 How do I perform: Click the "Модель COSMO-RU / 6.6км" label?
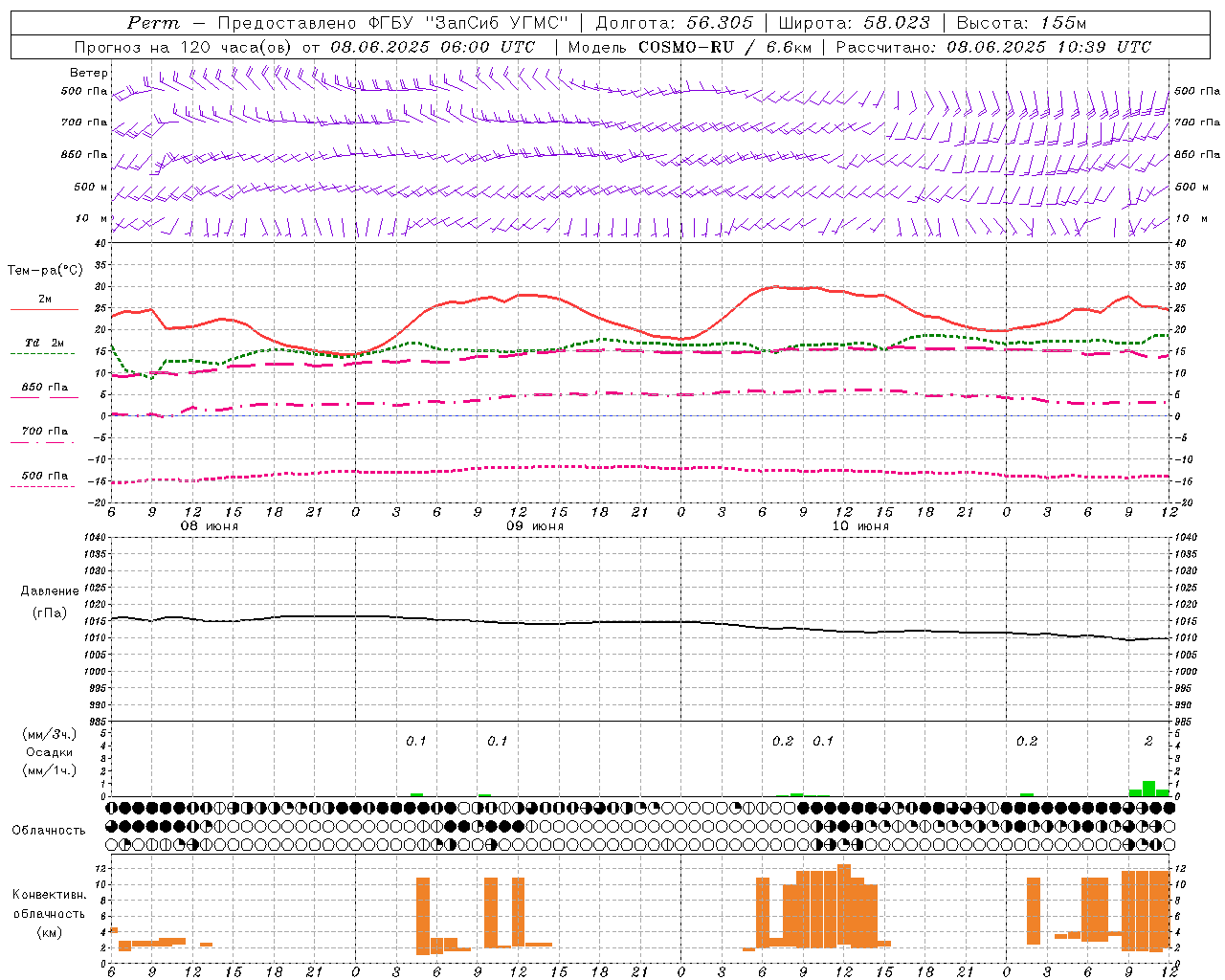[689, 47]
